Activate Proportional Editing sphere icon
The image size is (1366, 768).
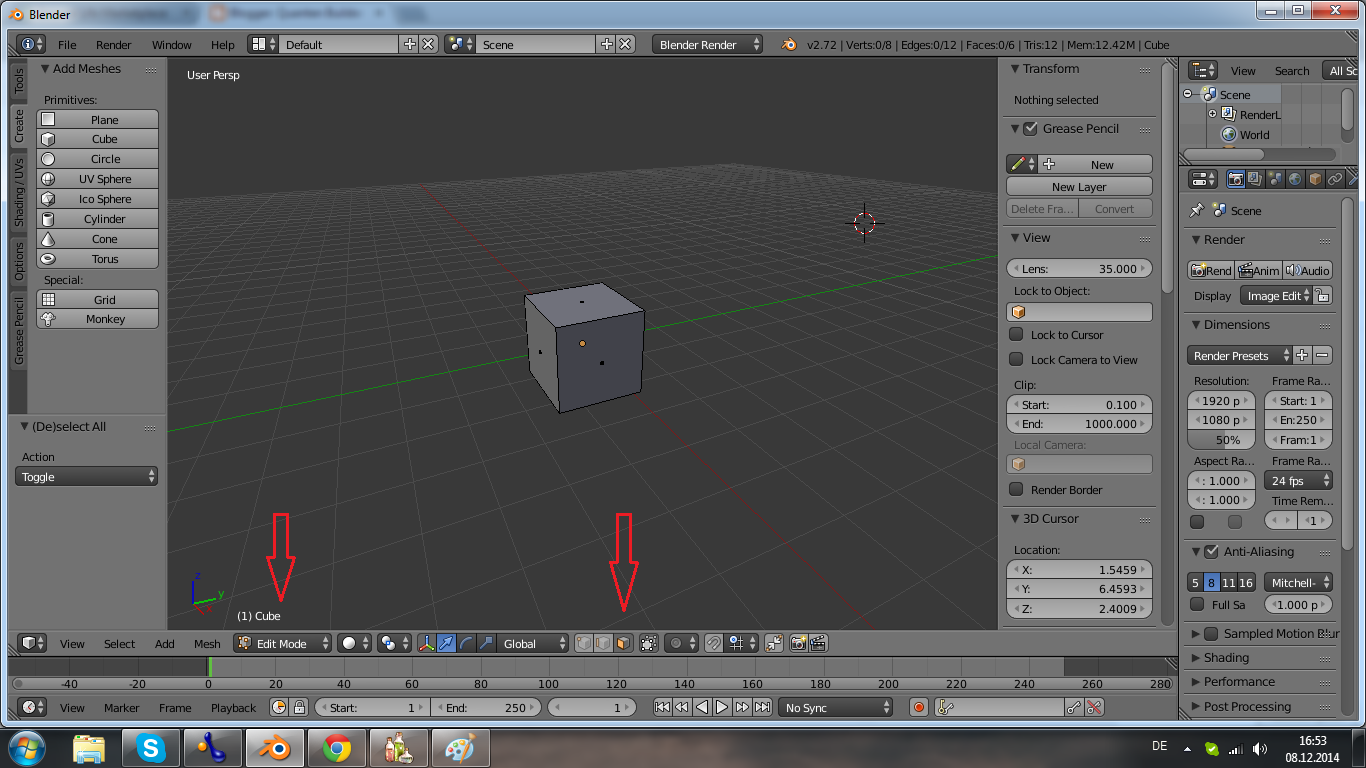pos(676,643)
